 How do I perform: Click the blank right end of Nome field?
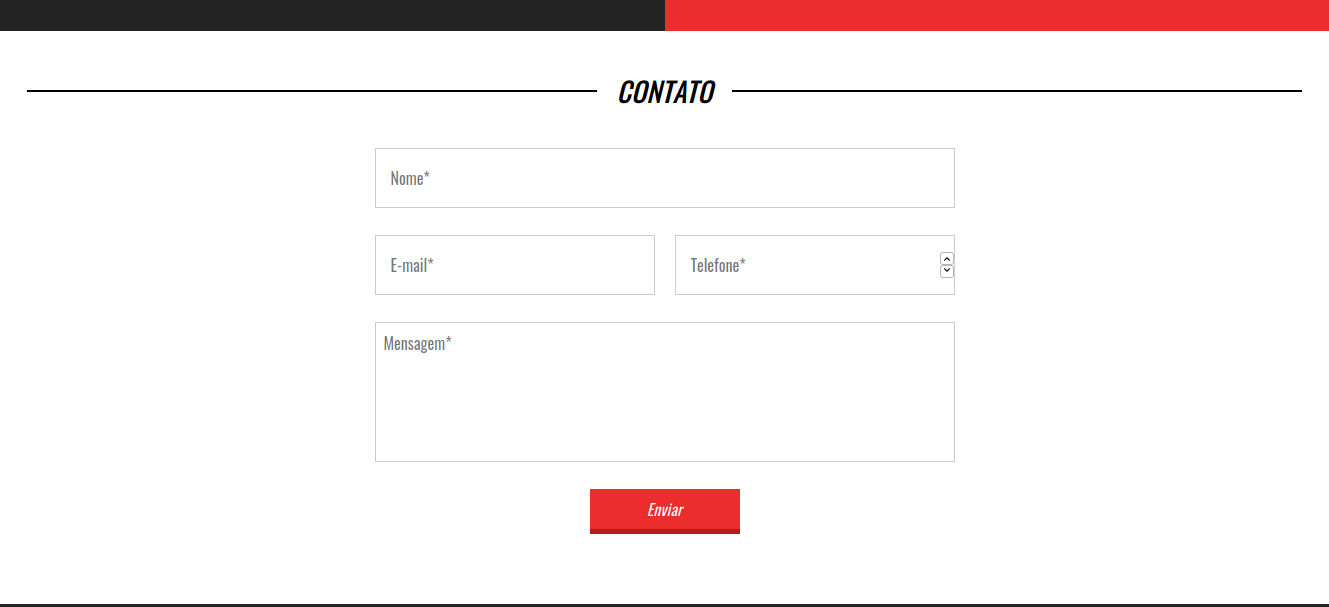pyautogui.click(x=880, y=178)
